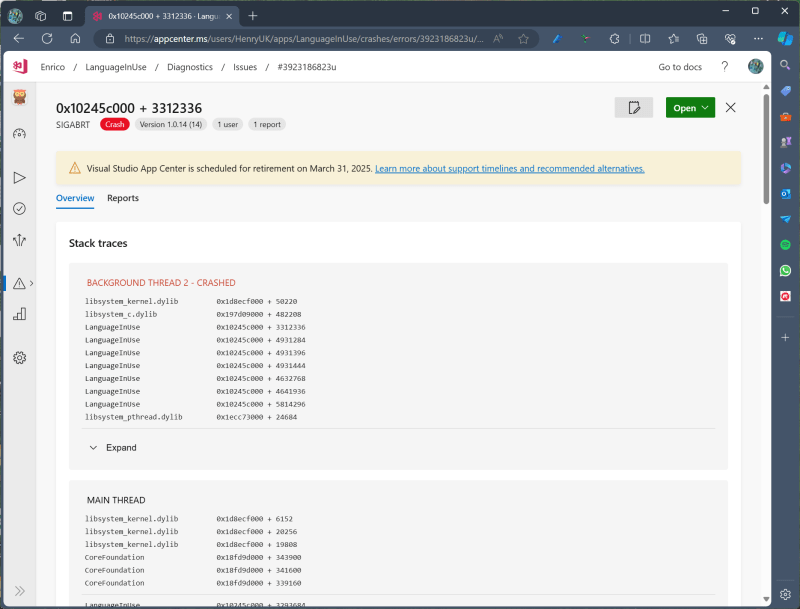Viewport: 800px width, 609px height.
Task: Open the Distribute section arrows icon
Action: point(19,240)
